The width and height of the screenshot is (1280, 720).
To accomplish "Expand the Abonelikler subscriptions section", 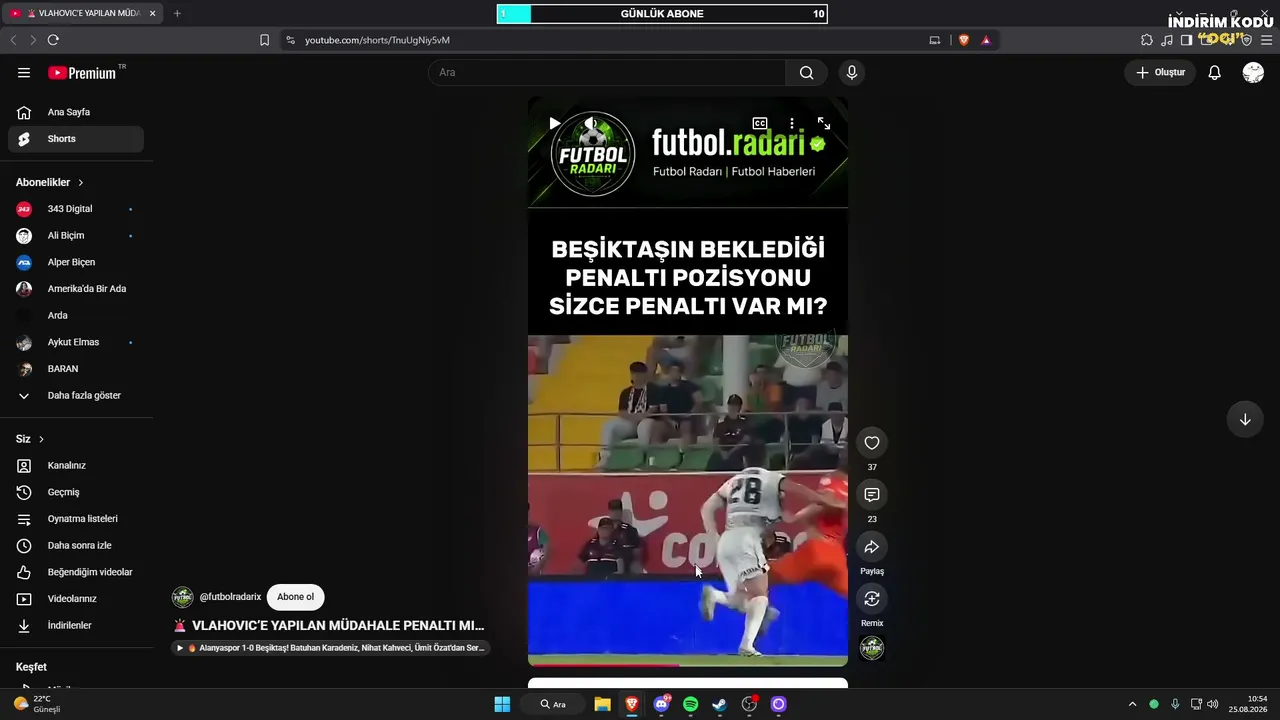I will click(x=50, y=183).
